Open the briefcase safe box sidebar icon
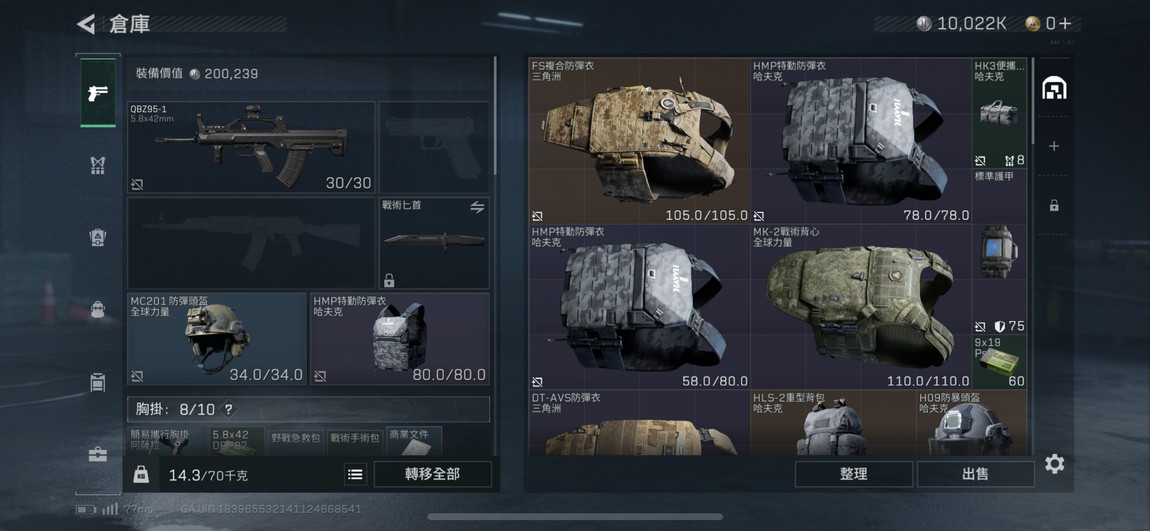The width and height of the screenshot is (1150, 531). [x=98, y=455]
